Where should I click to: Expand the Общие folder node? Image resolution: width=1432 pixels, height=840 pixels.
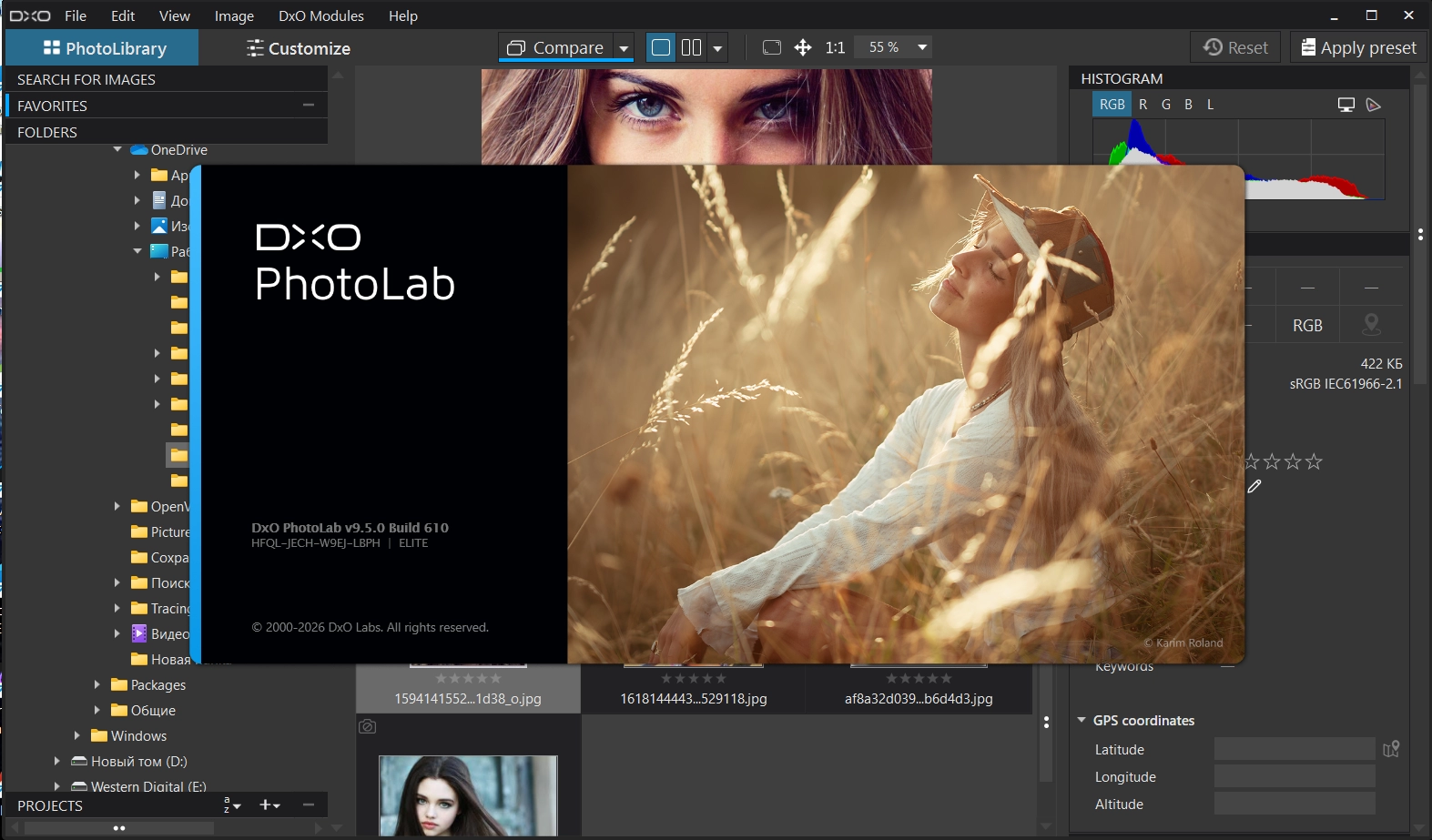tap(97, 710)
